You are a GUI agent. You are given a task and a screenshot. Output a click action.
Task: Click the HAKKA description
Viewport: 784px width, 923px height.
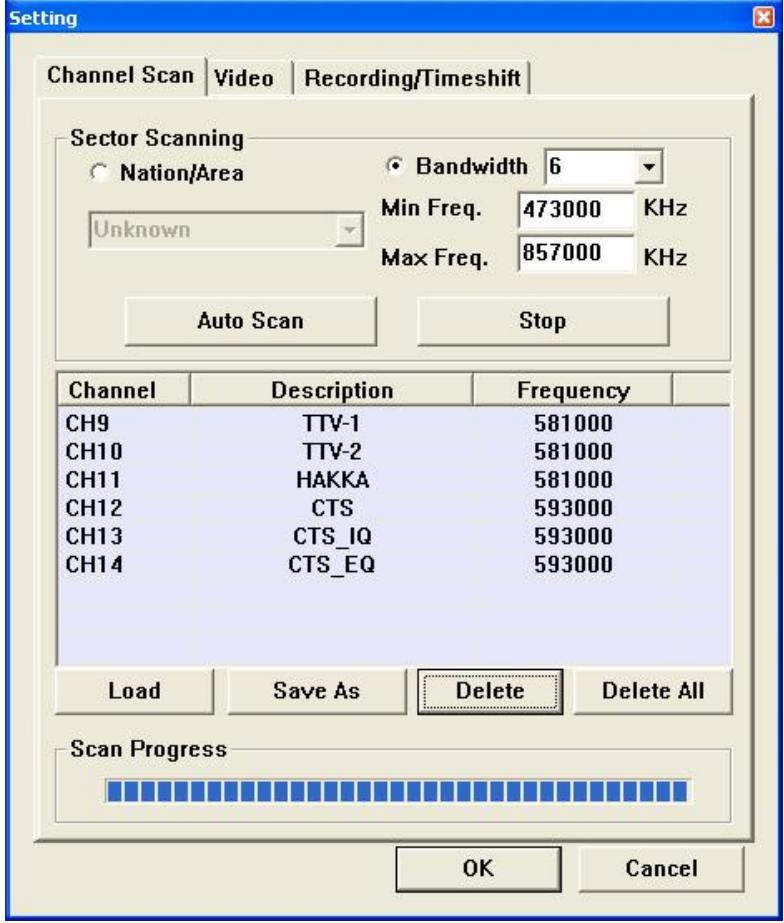pos(333,480)
